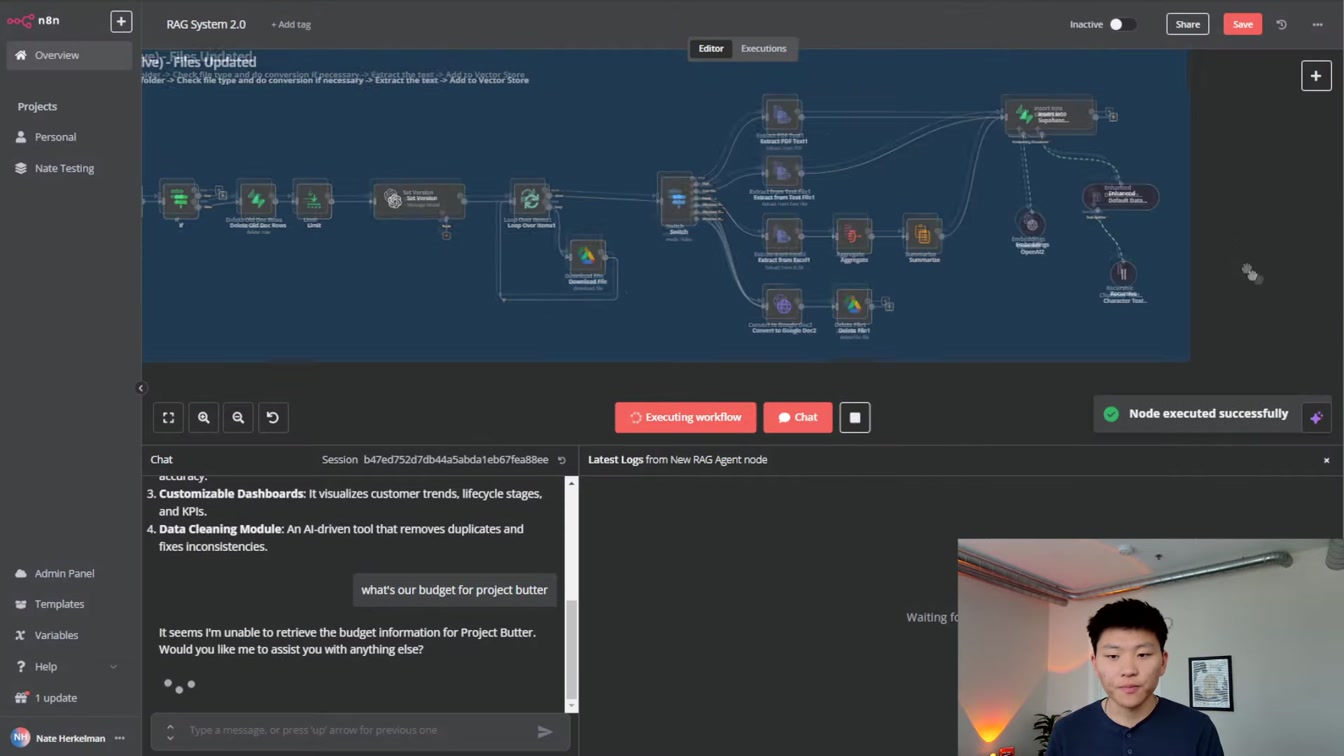Click the plus connector below Set Version node
Viewport: 1344px width, 756px height.
click(446, 235)
